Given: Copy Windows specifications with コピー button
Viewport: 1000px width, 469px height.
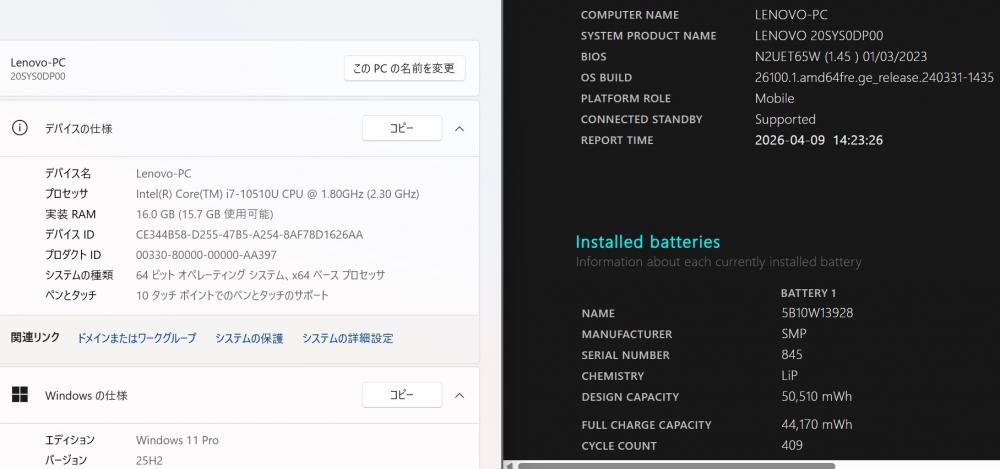Looking at the screenshot, I should [401, 395].
